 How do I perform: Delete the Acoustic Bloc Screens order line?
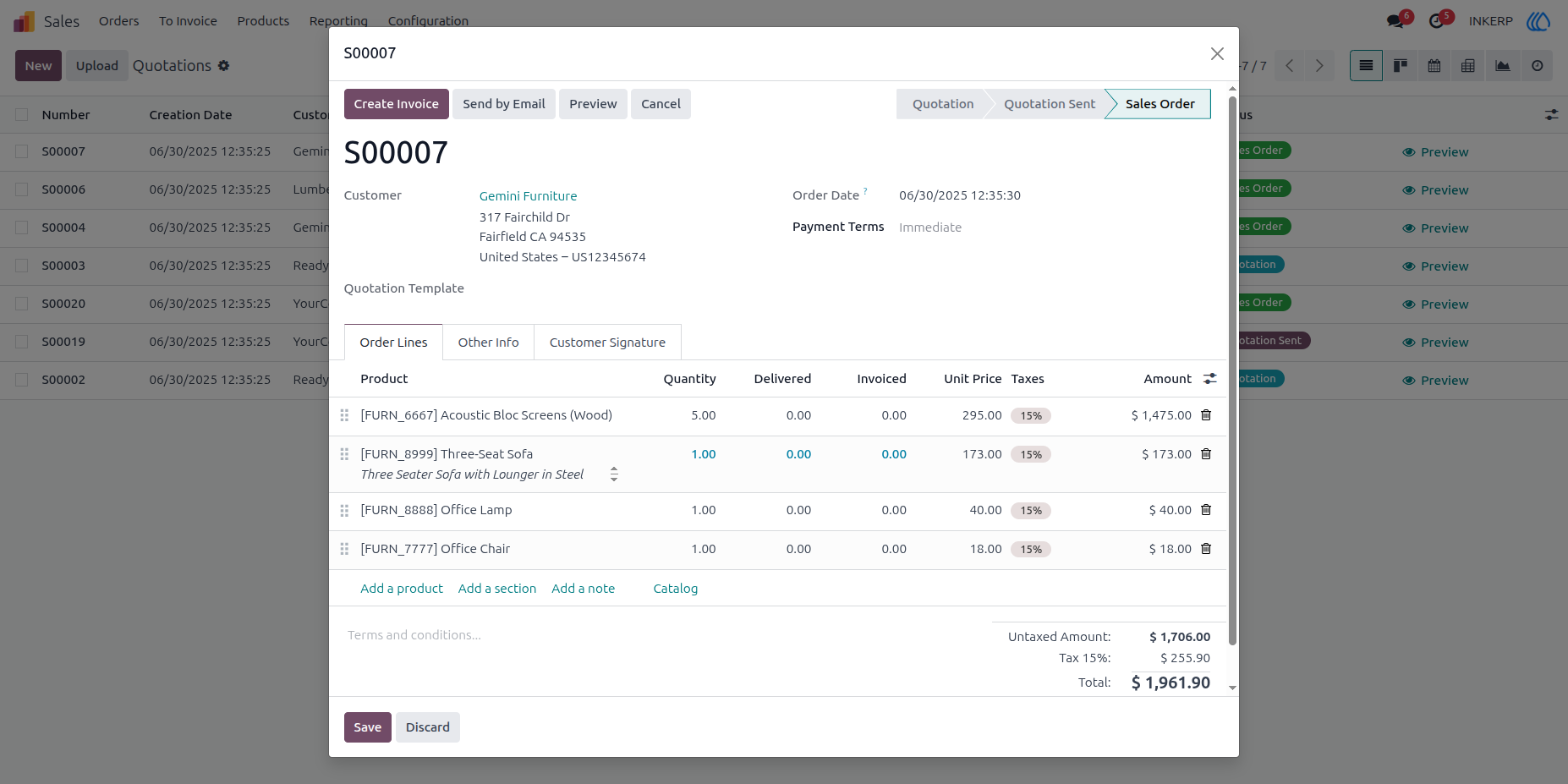click(x=1206, y=415)
